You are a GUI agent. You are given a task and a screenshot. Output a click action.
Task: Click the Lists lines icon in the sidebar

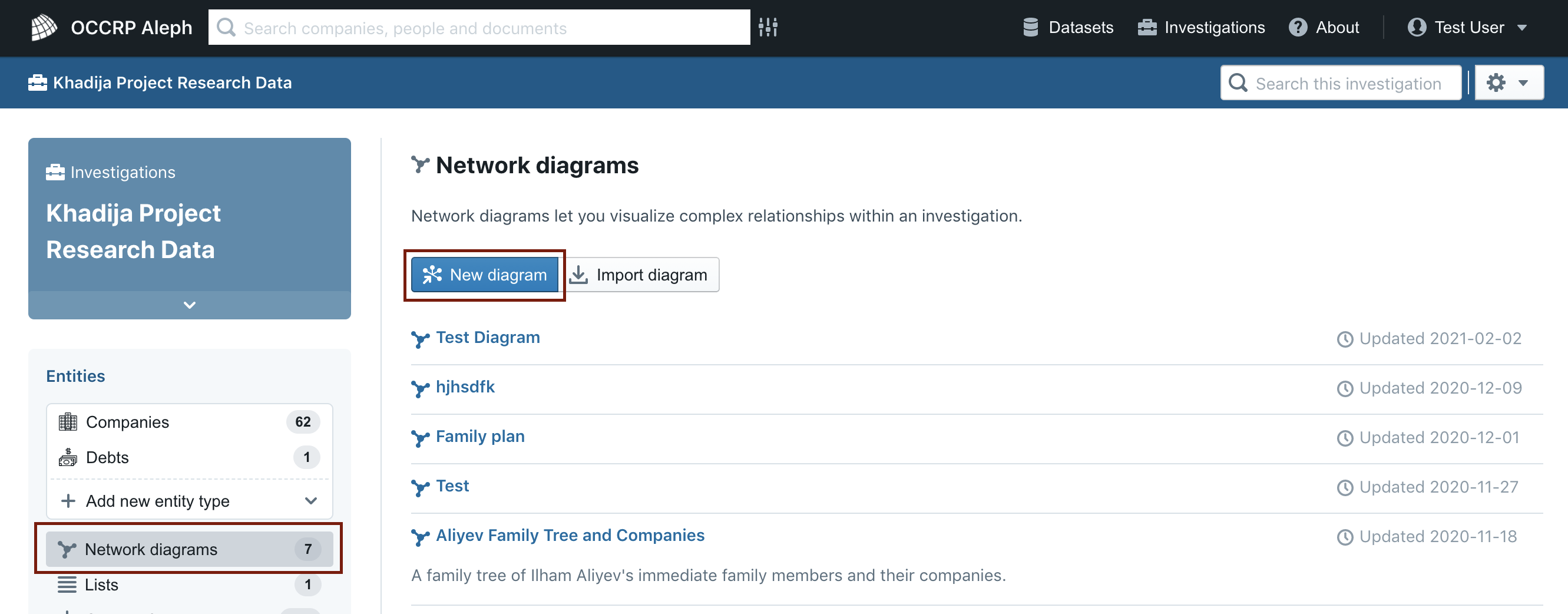click(x=67, y=585)
